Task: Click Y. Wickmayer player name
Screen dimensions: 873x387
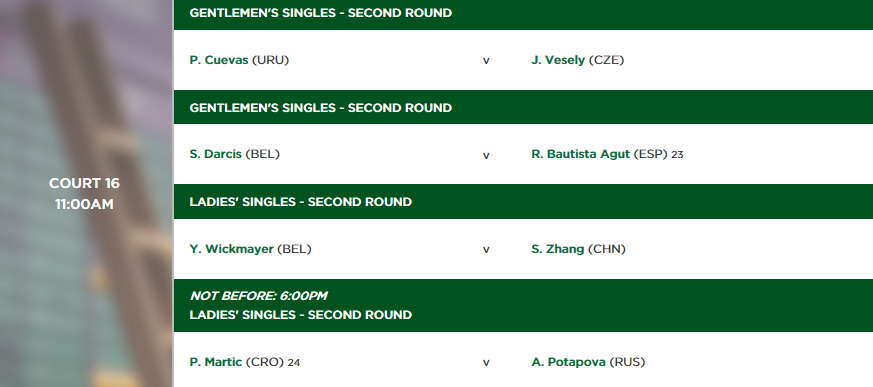Action: [232, 249]
